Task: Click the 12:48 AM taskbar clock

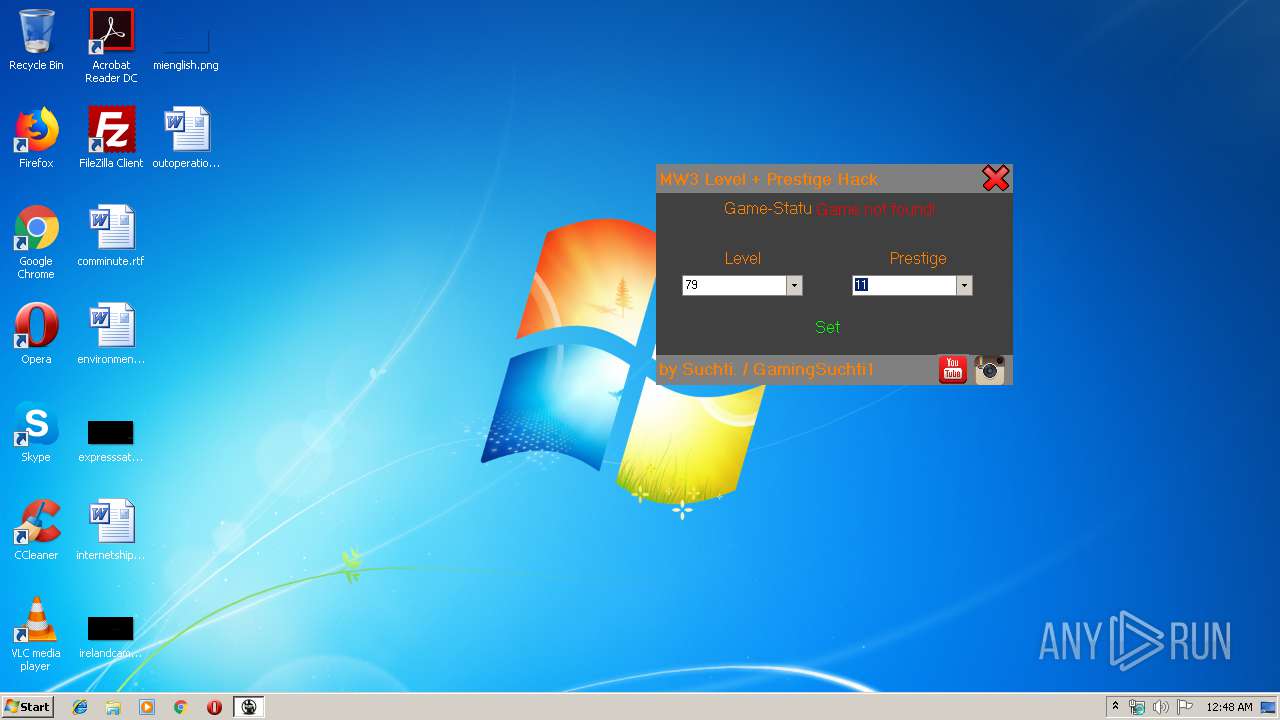Action: 1229,707
